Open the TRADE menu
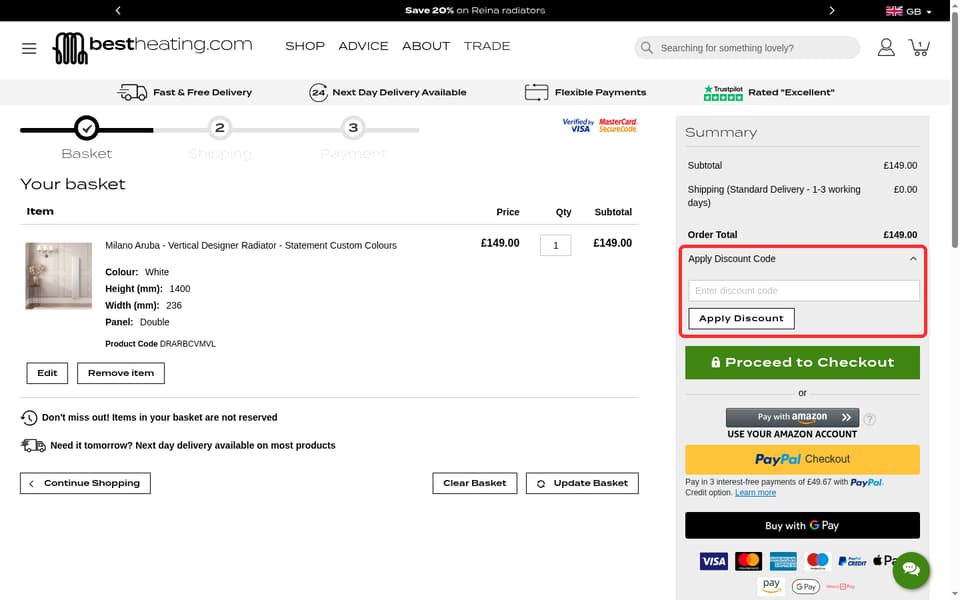The width and height of the screenshot is (960, 600). pyautogui.click(x=487, y=47)
